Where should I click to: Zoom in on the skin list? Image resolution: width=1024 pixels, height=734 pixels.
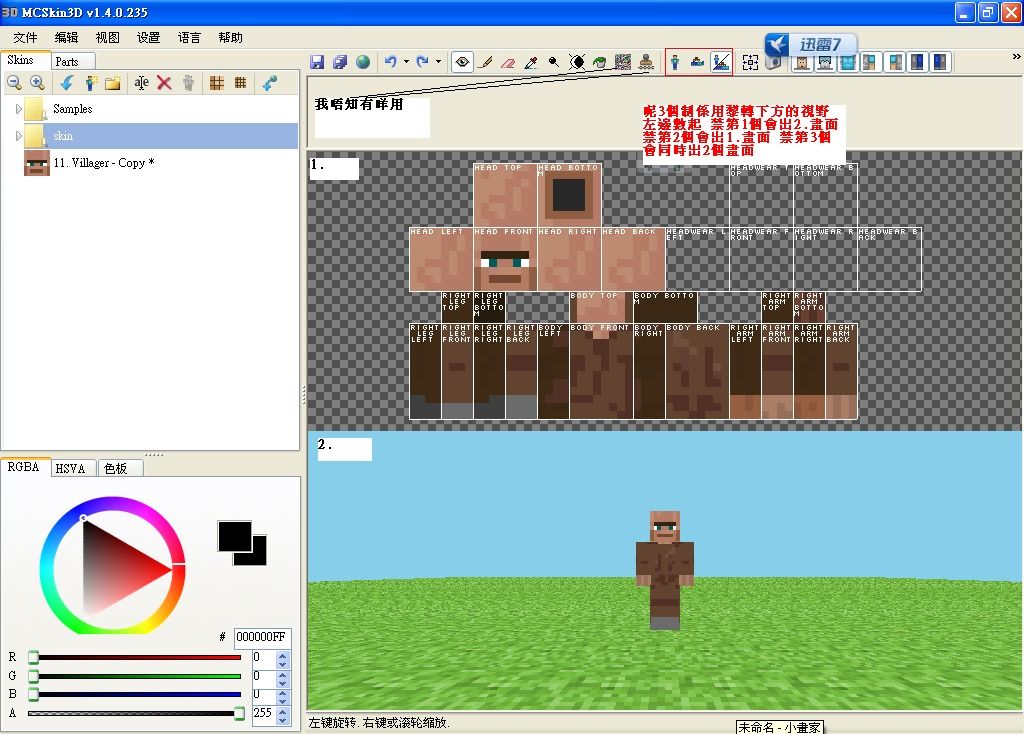coord(37,83)
